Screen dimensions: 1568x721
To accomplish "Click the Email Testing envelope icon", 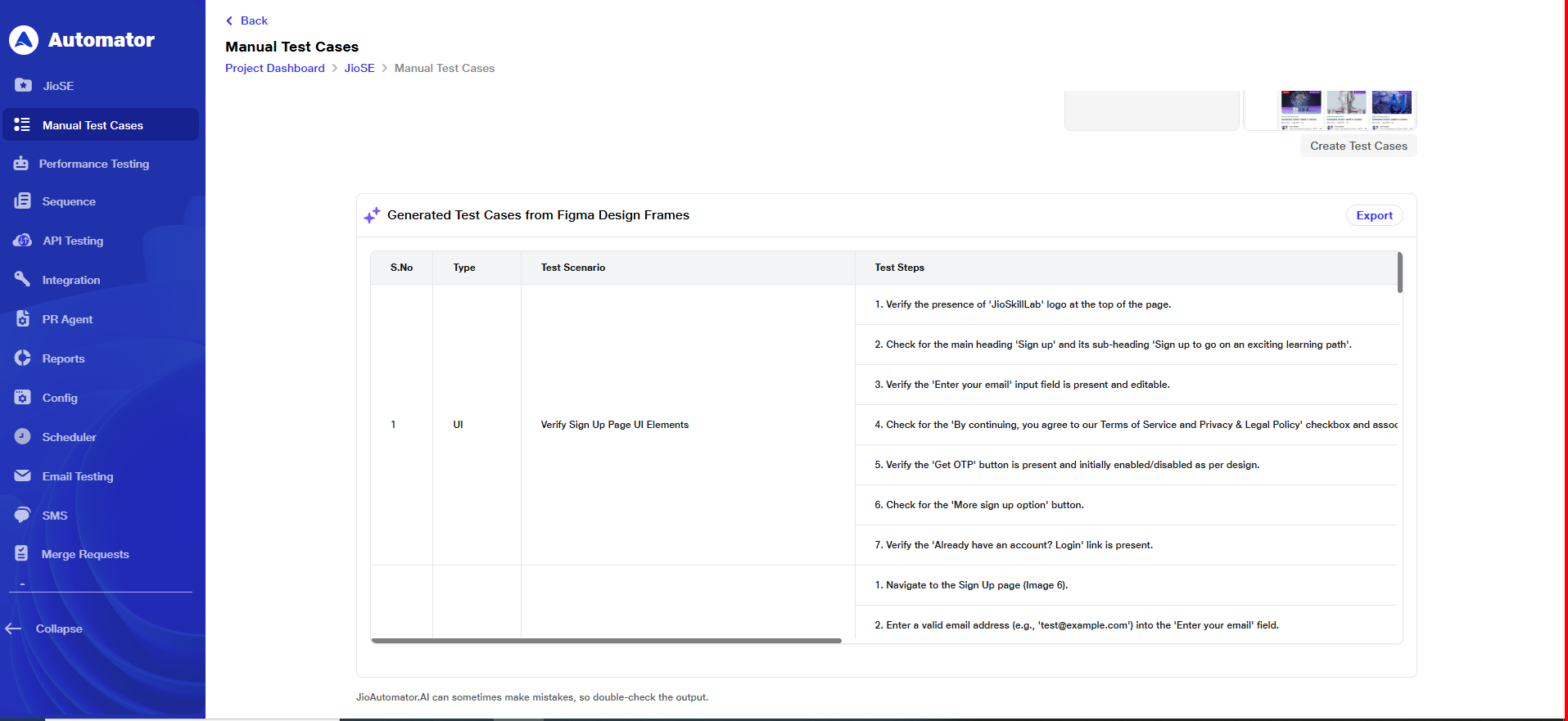I will [x=23, y=476].
